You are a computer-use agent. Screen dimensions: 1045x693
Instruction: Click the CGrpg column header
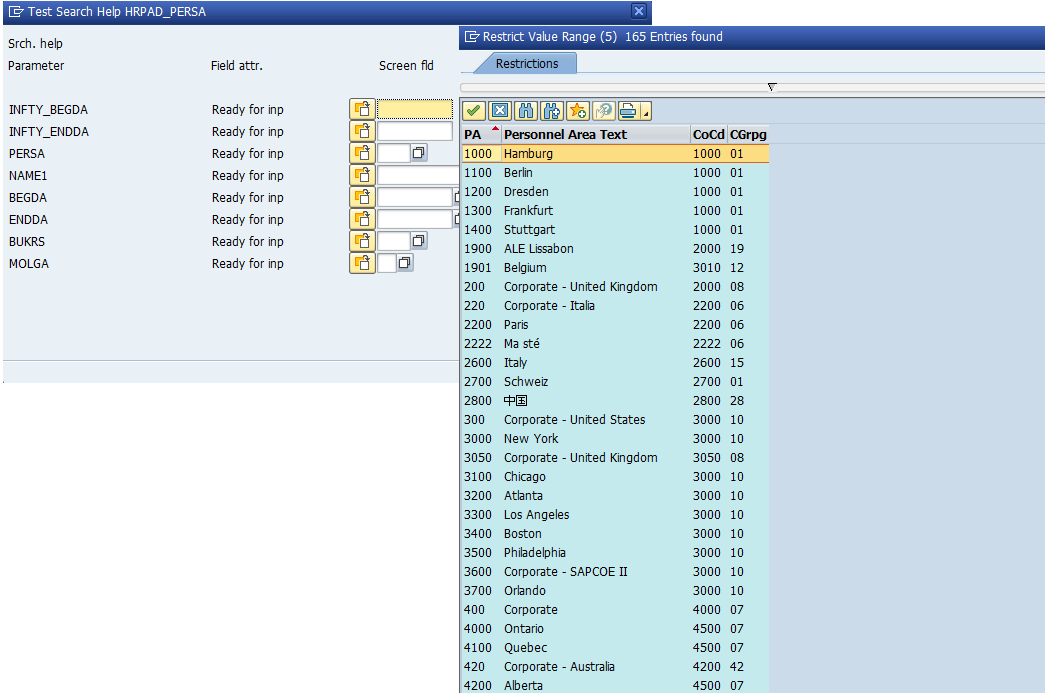[748, 135]
